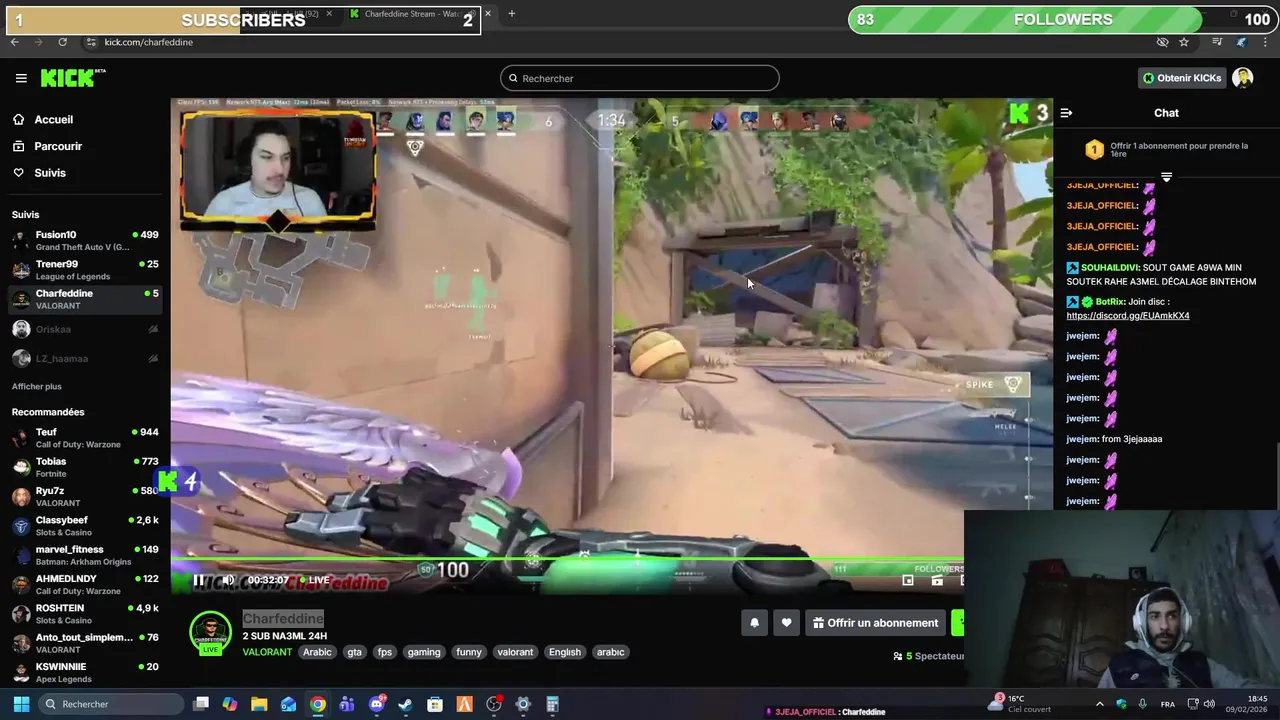Click the browser address bar URL
This screenshot has width=1280, height=720.
[x=149, y=42]
